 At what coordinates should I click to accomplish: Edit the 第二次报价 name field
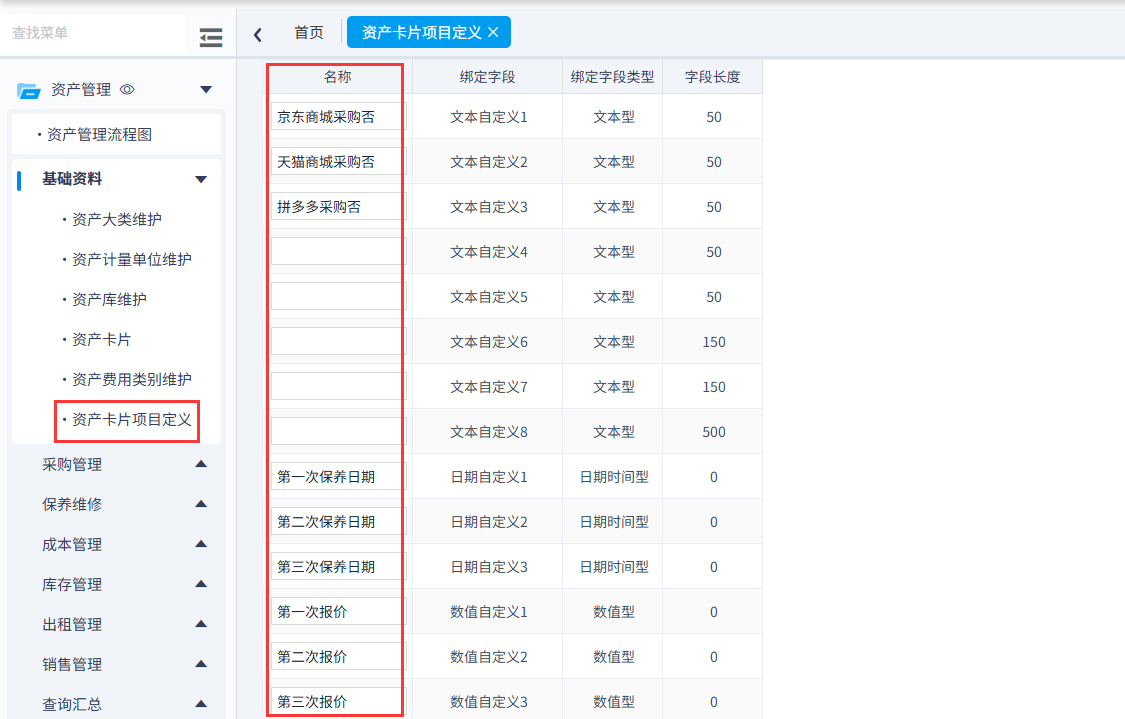coord(337,657)
